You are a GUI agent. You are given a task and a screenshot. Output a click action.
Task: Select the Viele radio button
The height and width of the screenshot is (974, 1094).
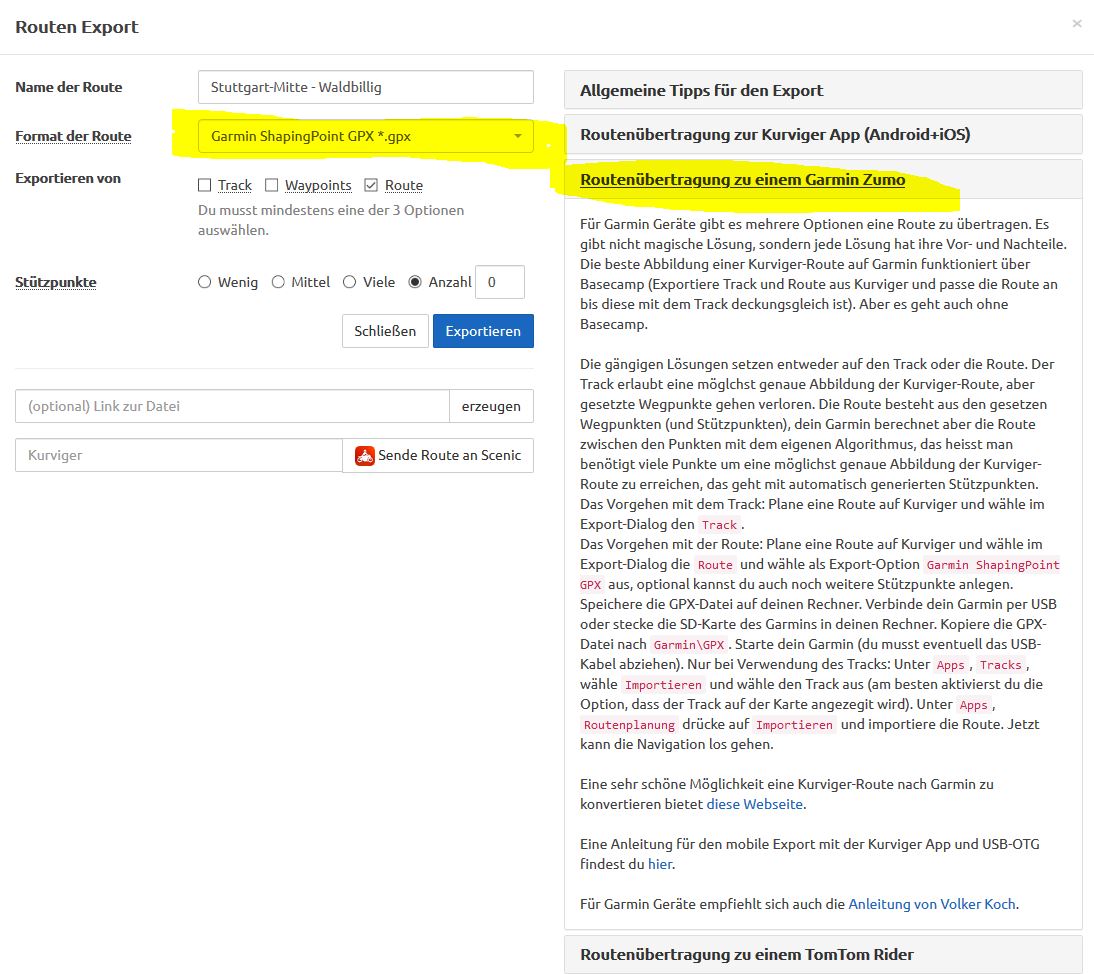click(350, 282)
